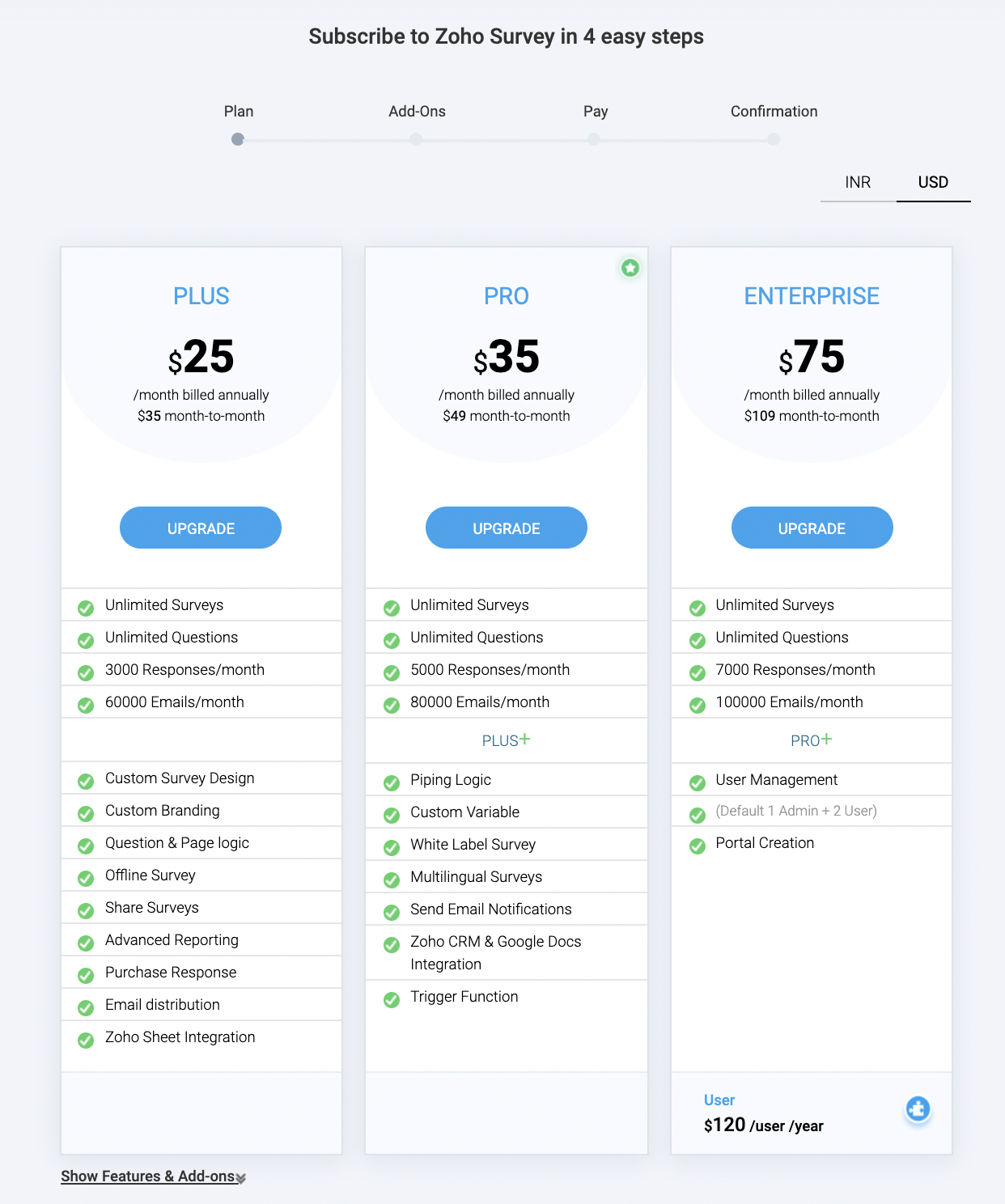This screenshot has width=1005, height=1204.
Task: Click the PLUS plan title
Action: 201,296
